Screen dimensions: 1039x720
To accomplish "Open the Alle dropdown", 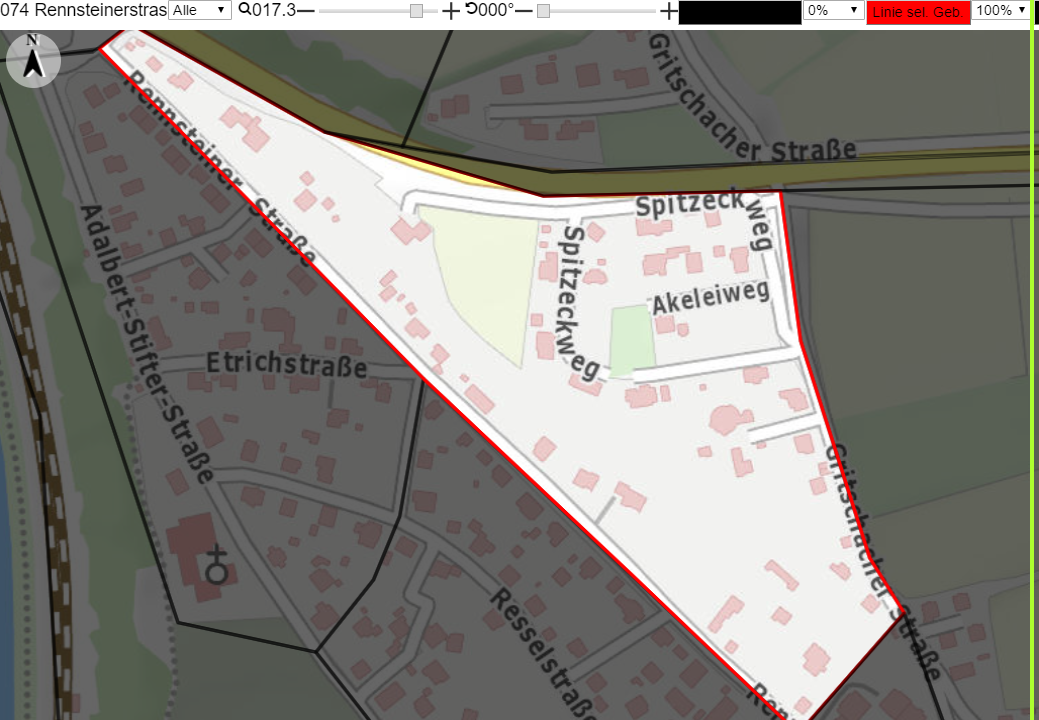I will (199, 10).
